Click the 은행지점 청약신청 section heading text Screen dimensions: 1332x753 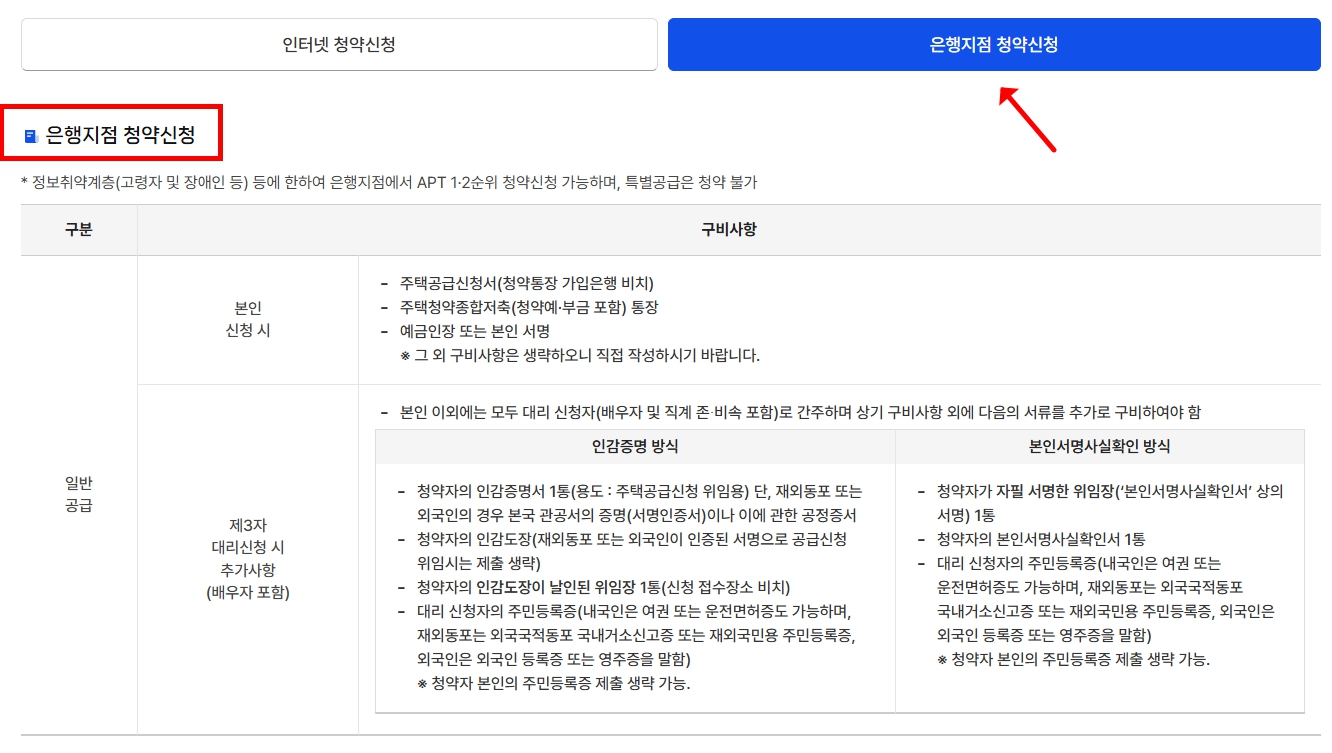(120, 135)
